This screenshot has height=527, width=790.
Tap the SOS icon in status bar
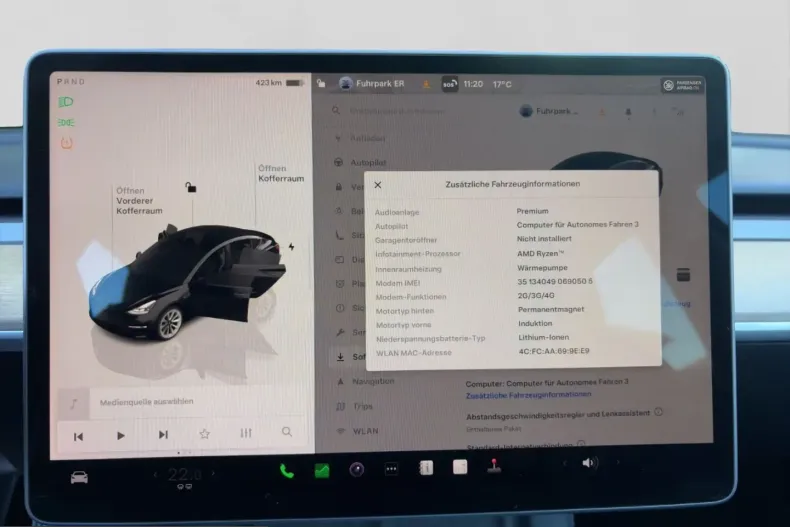click(x=449, y=84)
